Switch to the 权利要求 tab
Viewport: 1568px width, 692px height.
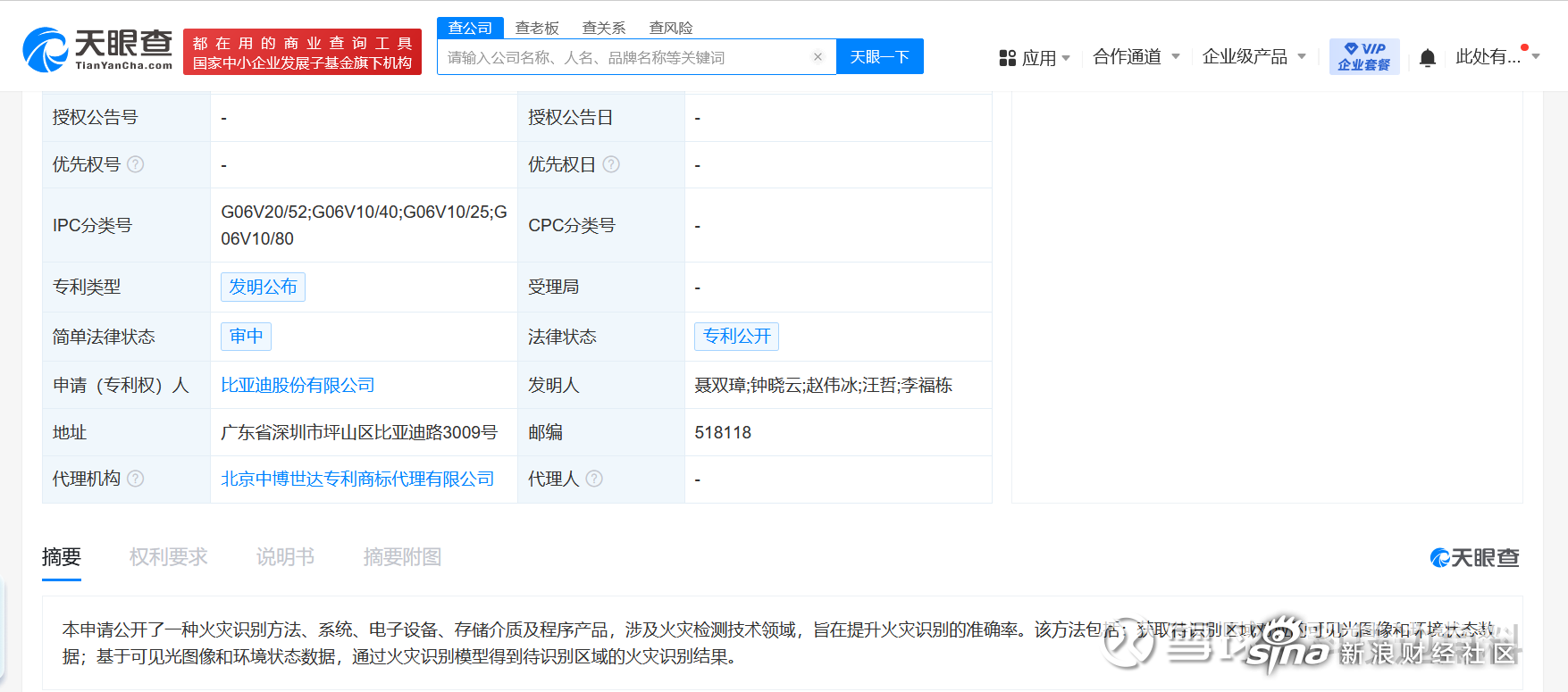pos(169,557)
